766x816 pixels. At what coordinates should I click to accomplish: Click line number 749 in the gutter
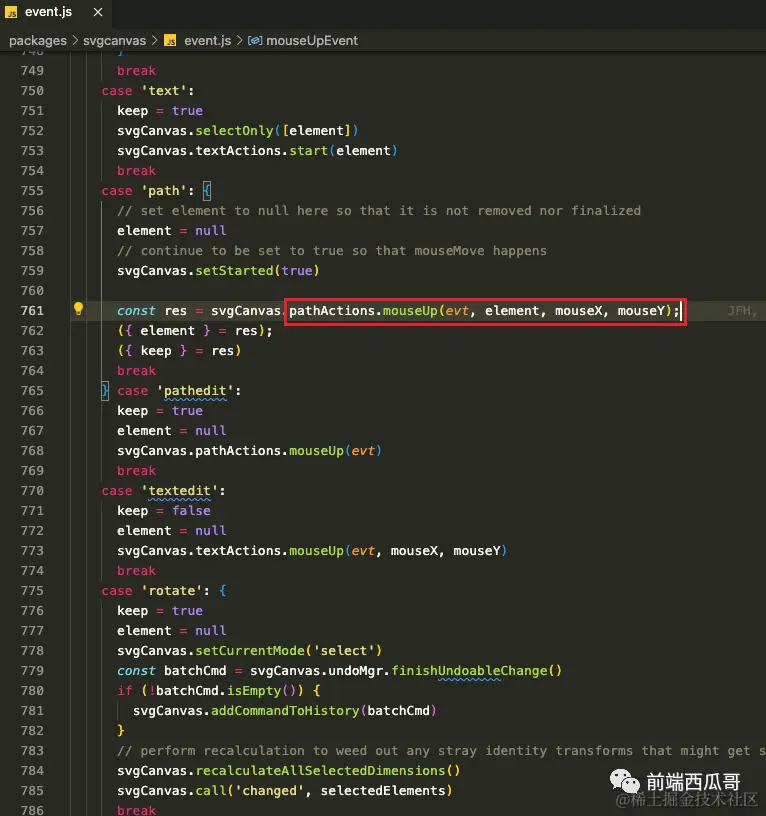(32, 71)
